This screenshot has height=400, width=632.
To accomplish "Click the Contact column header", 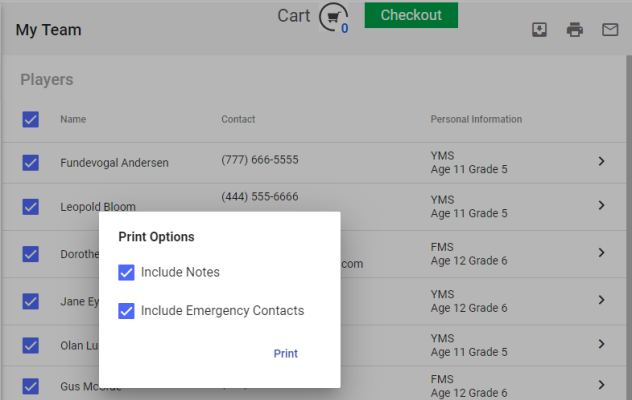I will (x=238, y=120).
